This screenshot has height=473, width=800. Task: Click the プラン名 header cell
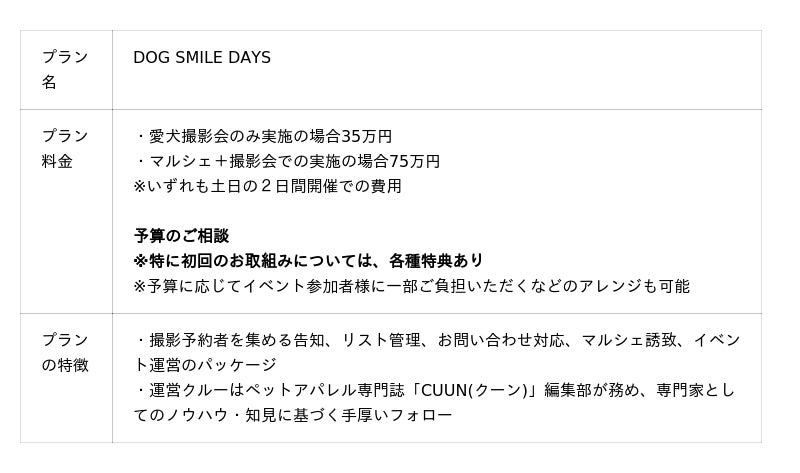click(65, 69)
